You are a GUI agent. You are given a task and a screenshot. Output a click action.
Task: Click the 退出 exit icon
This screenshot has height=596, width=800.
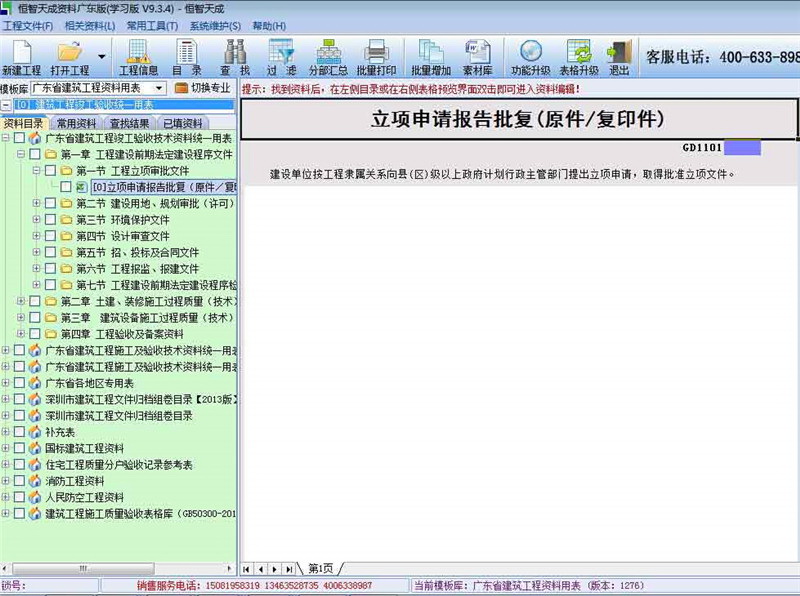[619, 58]
